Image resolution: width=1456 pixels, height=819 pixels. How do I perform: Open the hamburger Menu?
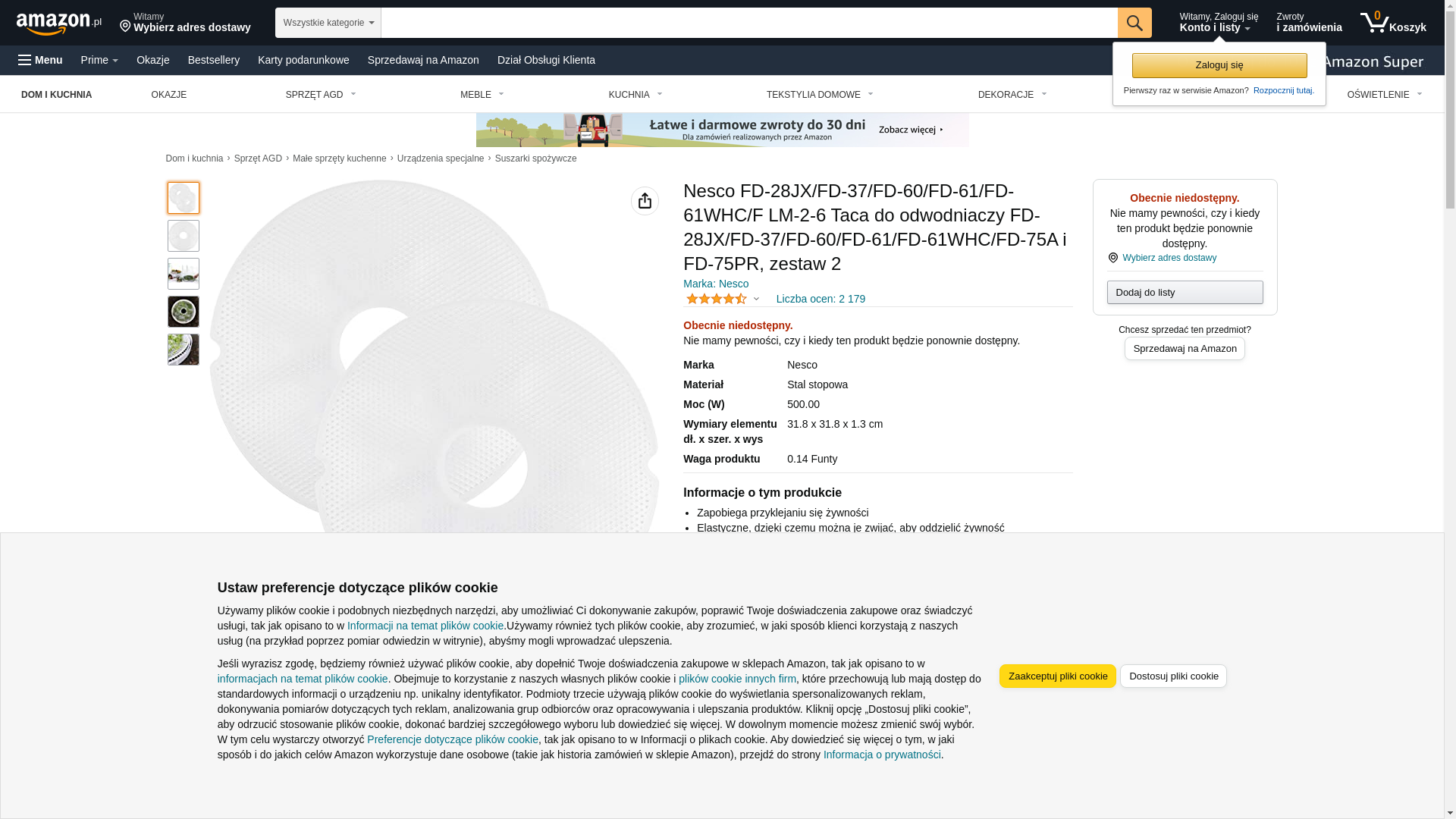[40, 60]
